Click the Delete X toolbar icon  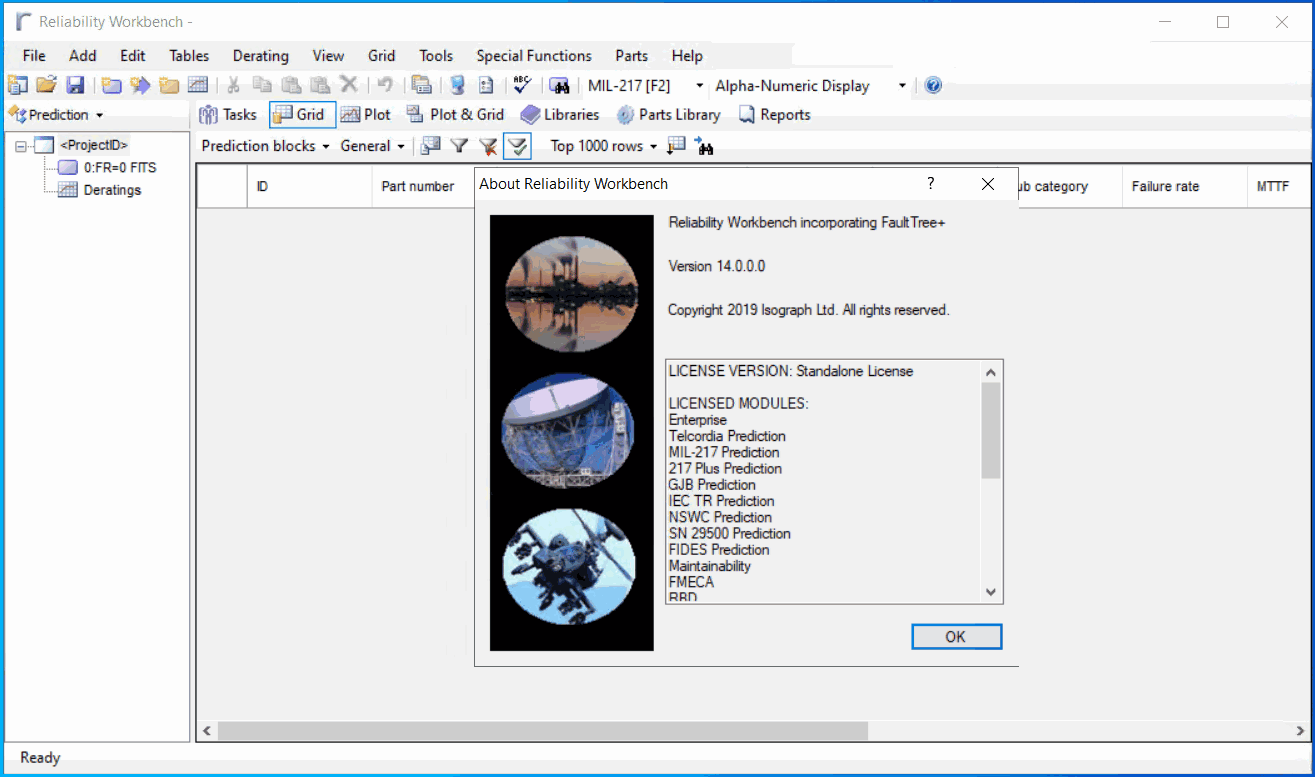click(348, 86)
